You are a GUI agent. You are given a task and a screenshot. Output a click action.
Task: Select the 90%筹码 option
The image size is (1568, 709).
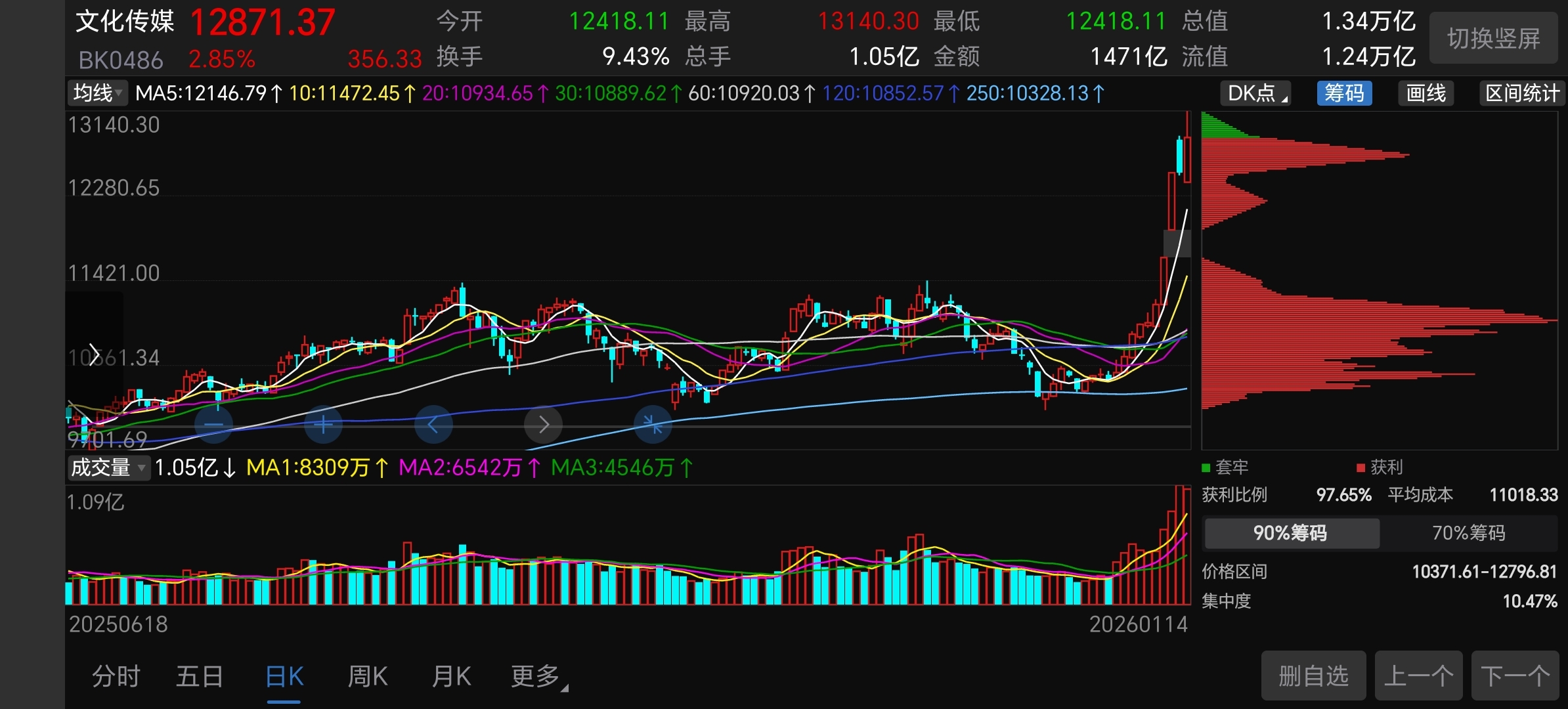pyautogui.click(x=1291, y=533)
